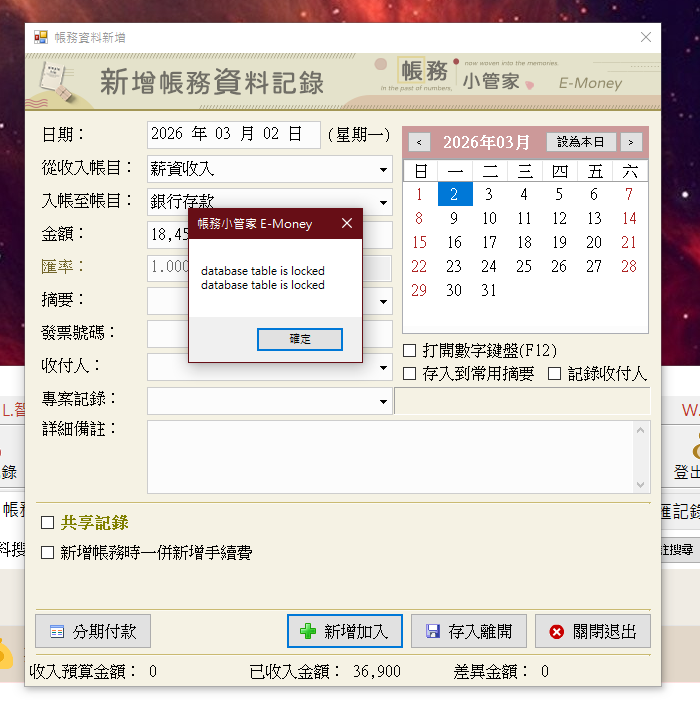Click the red X 關閉退出 button

point(592,631)
